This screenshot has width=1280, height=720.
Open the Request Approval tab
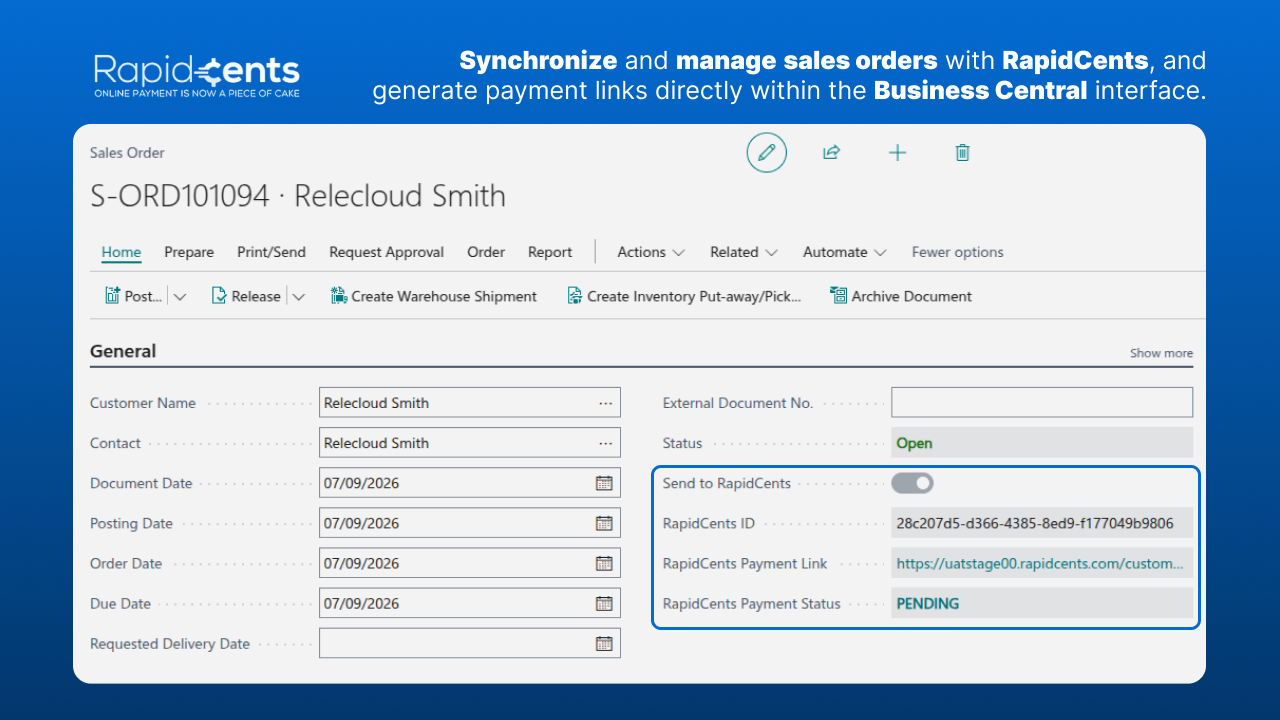pyautogui.click(x=386, y=252)
